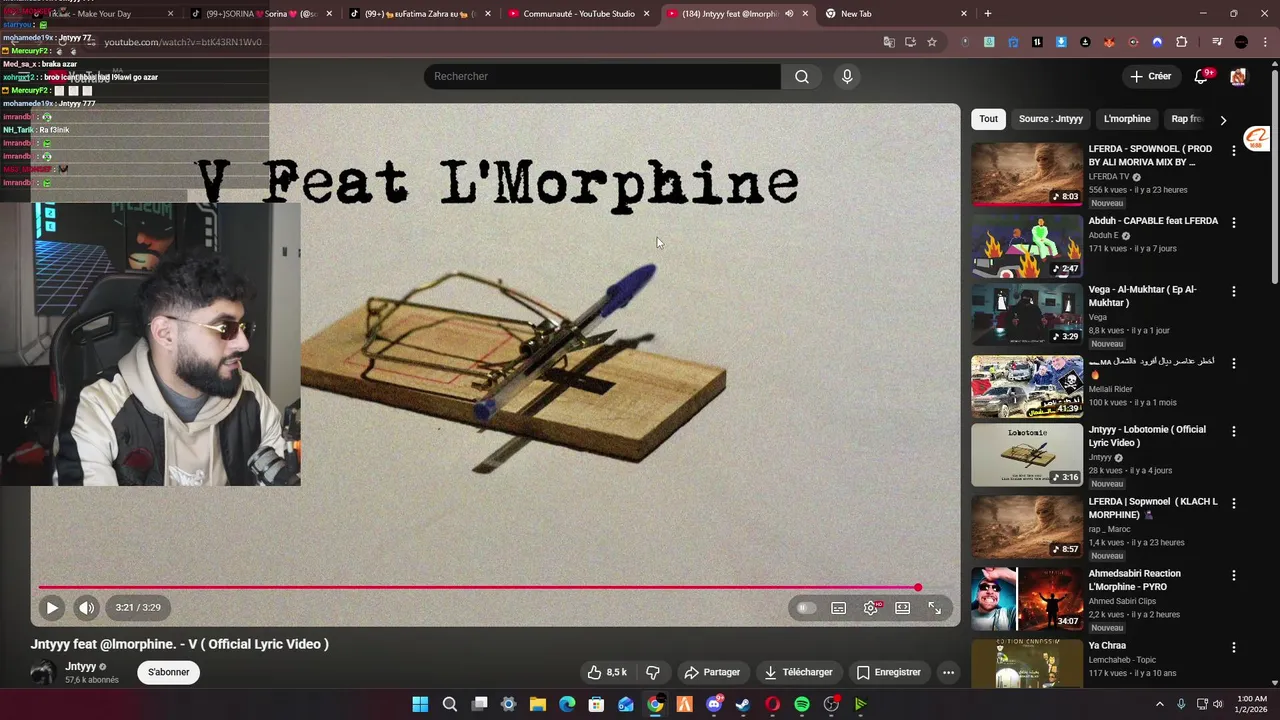Click the progress bar scrubber handle
The height and width of the screenshot is (720, 1280).
917,588
